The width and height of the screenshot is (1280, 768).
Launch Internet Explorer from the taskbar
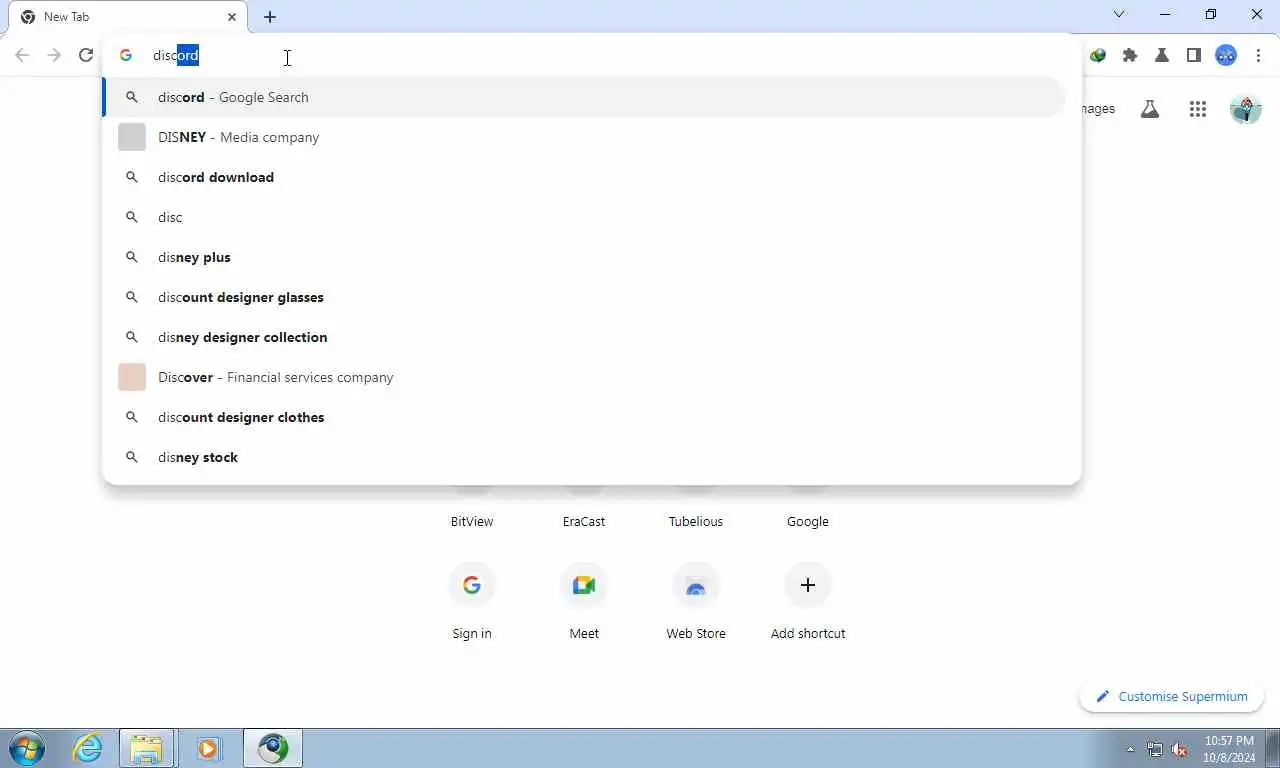pos(88,748)
